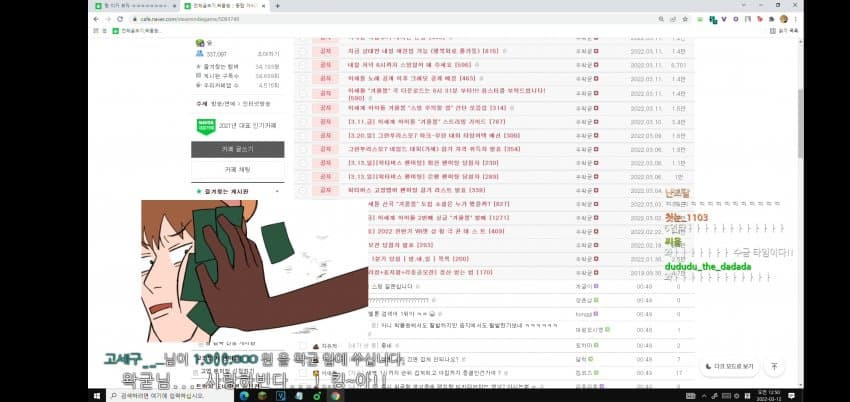Tick the checkbox for notice row [338]
Image resolution: width=850 pixels, height=402 pixels.
[x=302, y=190]
